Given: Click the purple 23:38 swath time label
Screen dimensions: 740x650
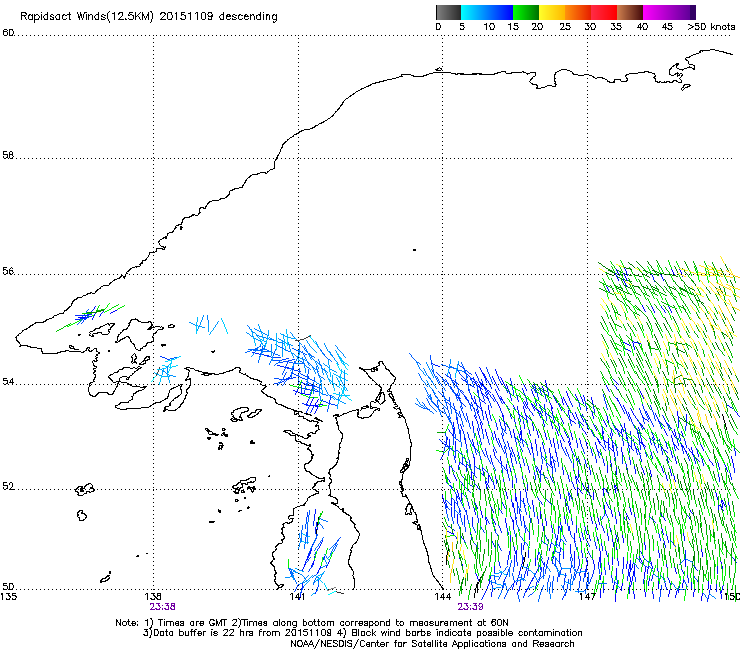Looking at the screenshot, I should point(163,607).
